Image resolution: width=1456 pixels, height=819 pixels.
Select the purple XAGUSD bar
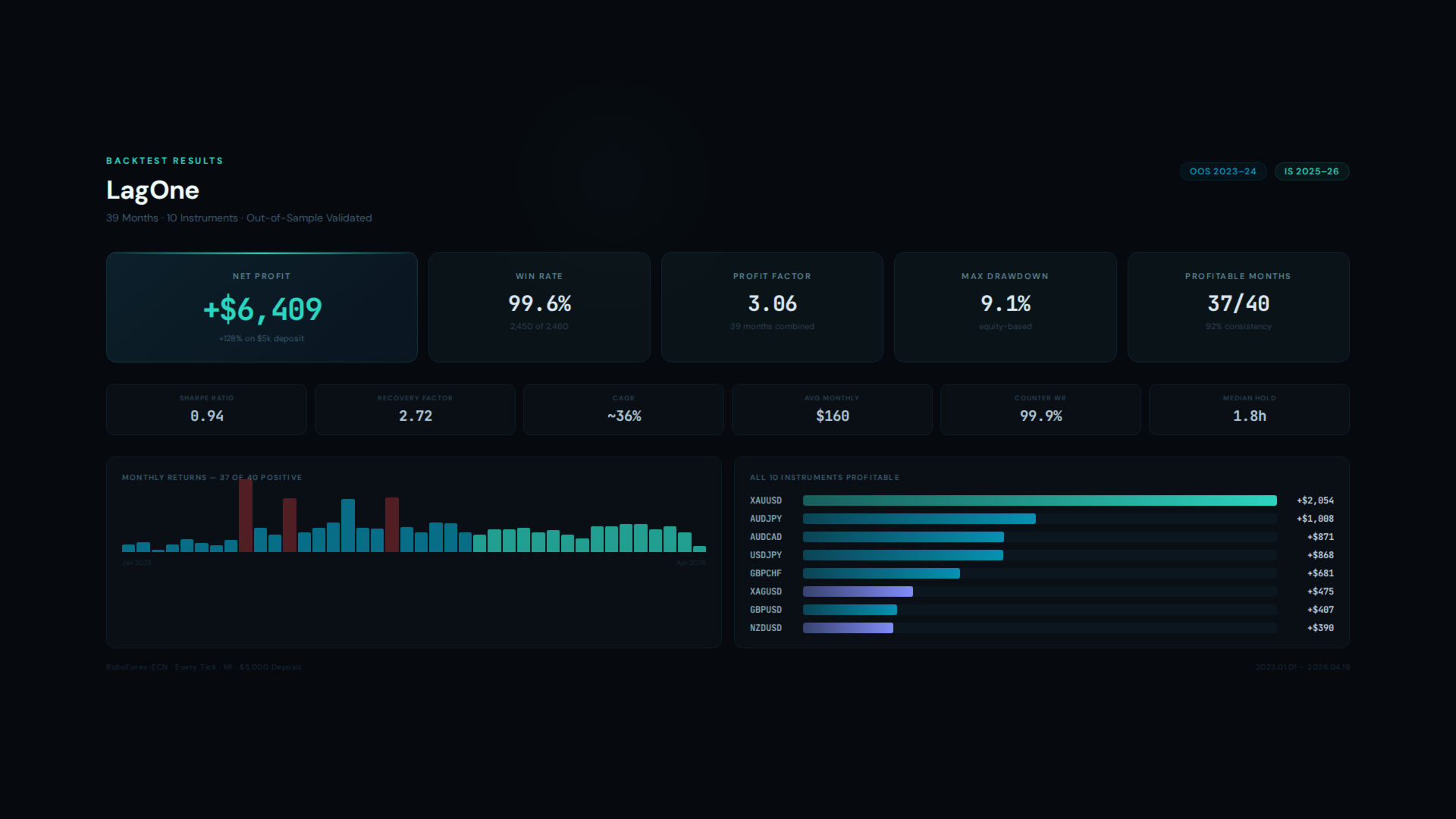(858, 591)
